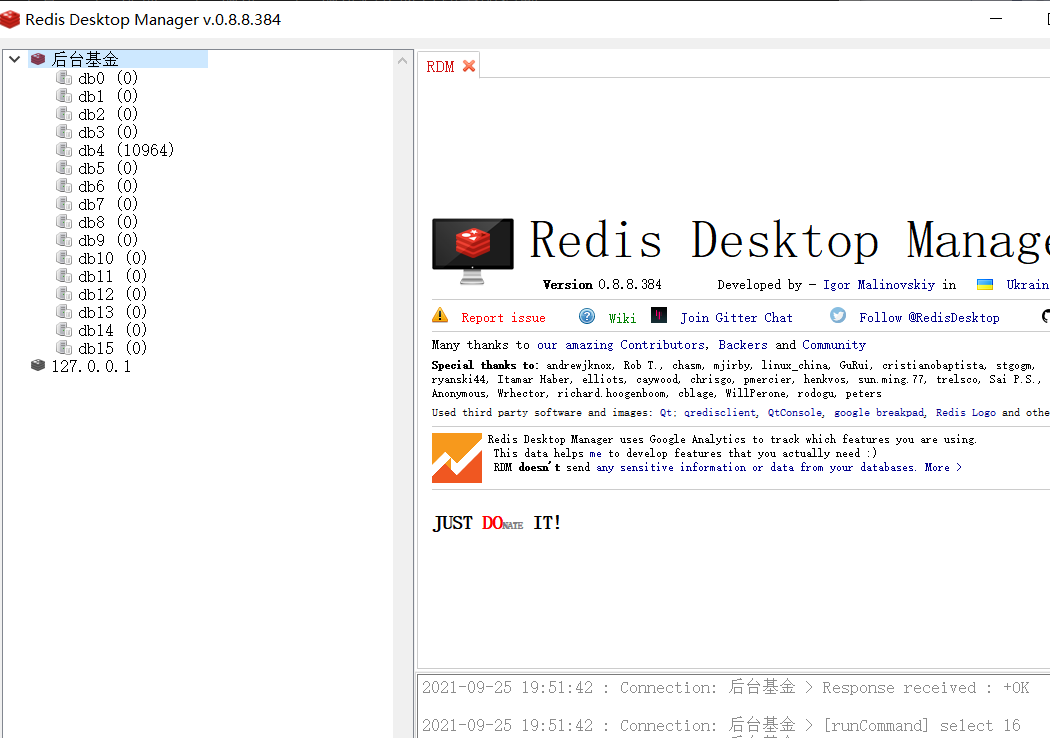Click the help icon beside Wiki
The image size is (1050, 738).
587,316
